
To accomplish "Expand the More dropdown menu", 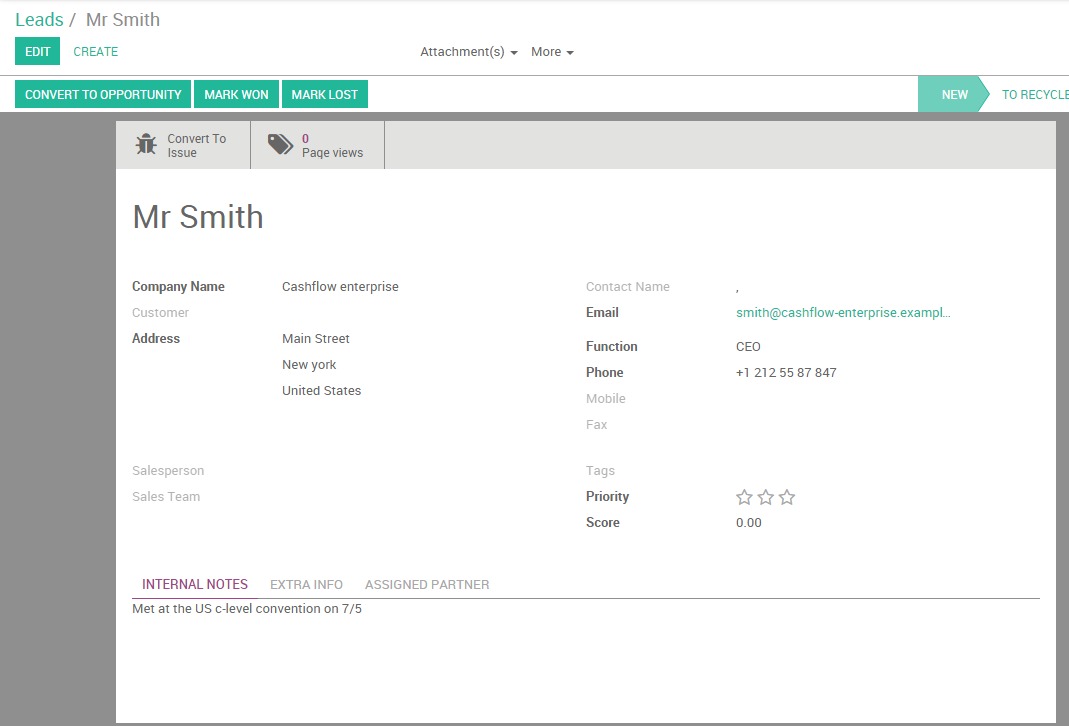I will pos(552,52).
